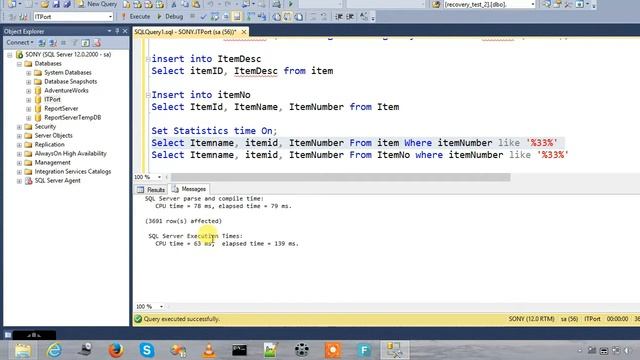
Task: Open the Connect dropdown in Object Explorer
Action: (20, 42)
